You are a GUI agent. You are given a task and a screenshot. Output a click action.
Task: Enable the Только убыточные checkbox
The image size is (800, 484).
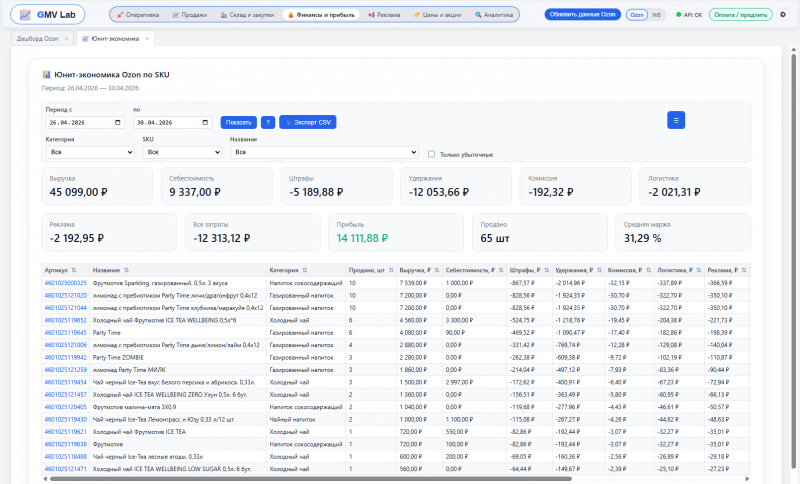432,154
